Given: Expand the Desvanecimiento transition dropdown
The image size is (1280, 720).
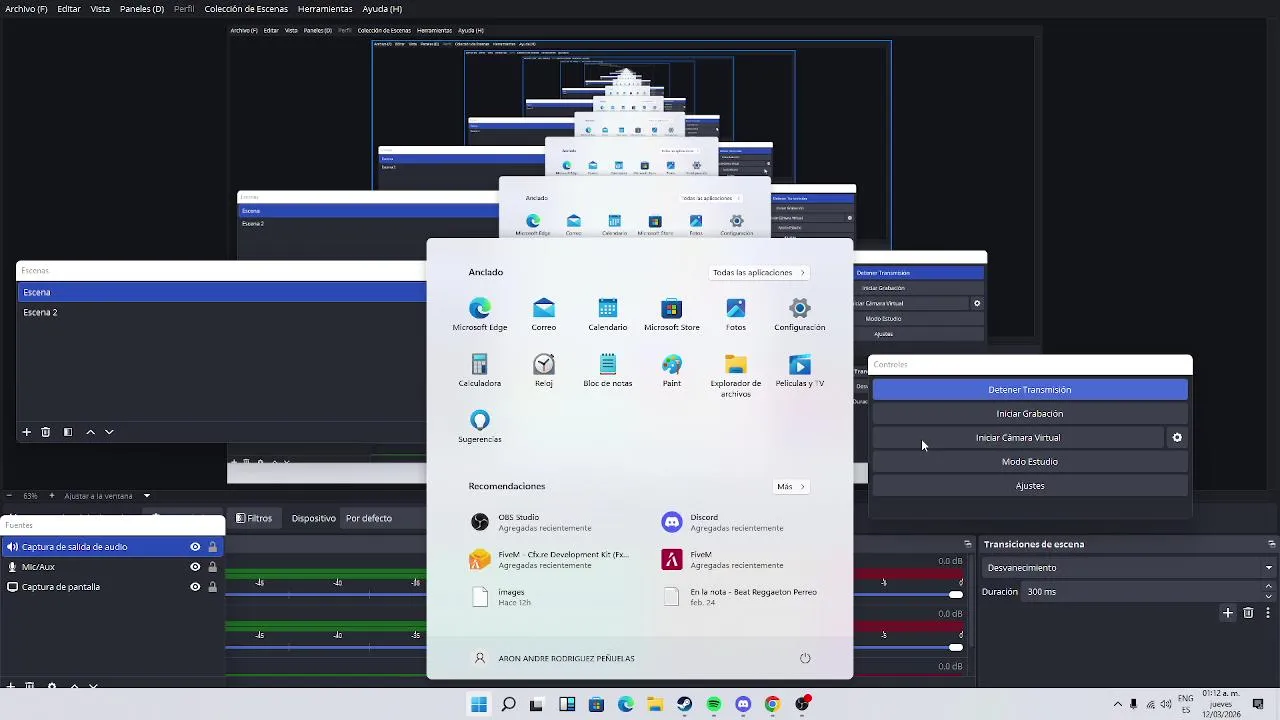Looking at the screenshot, I should click(x=1129, y=568).
